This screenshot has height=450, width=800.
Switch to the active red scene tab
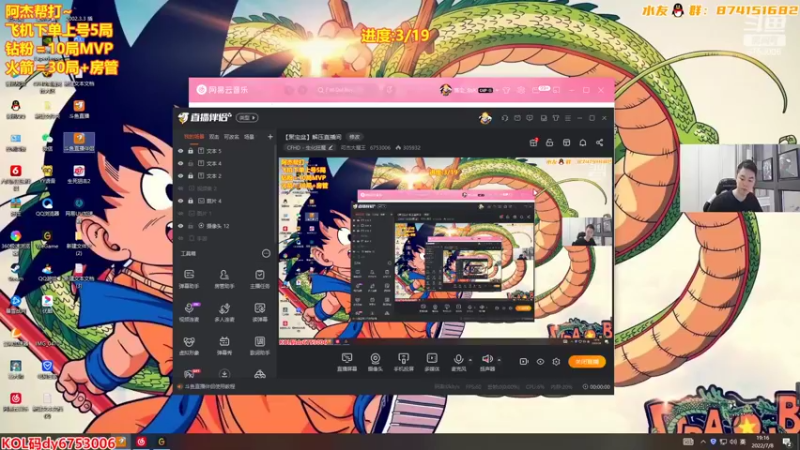193,137
